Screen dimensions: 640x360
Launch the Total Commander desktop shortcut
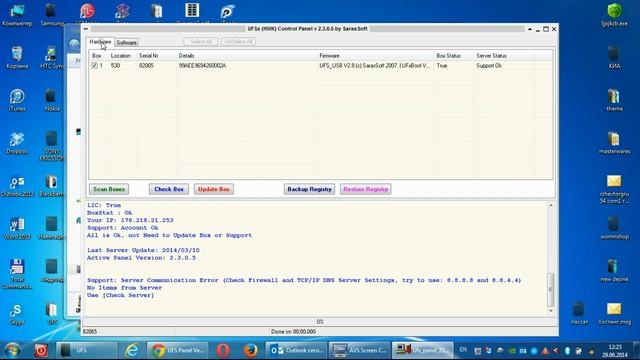[x=17, y=273]
